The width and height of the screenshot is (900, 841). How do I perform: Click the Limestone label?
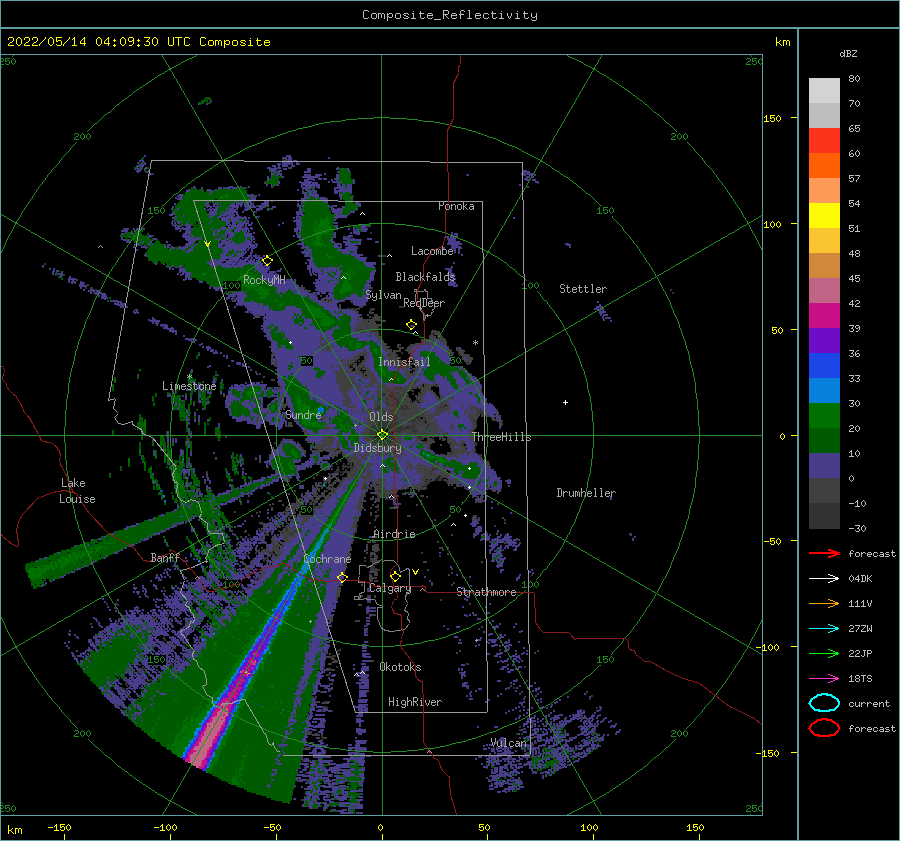189,386
